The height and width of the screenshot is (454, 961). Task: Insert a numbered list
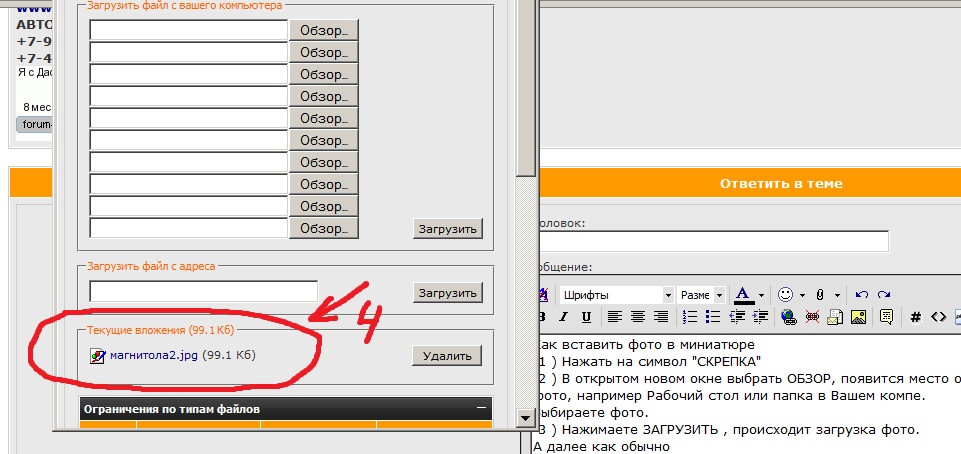coord(690,317)
